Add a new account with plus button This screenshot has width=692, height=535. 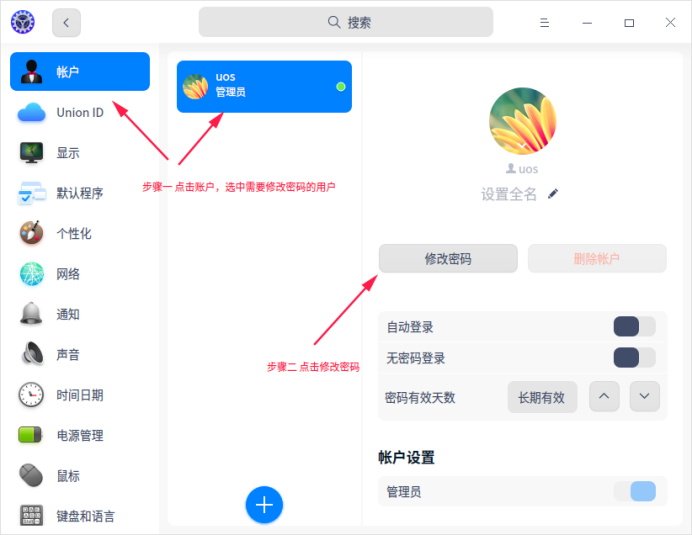[x=264, y=505]
